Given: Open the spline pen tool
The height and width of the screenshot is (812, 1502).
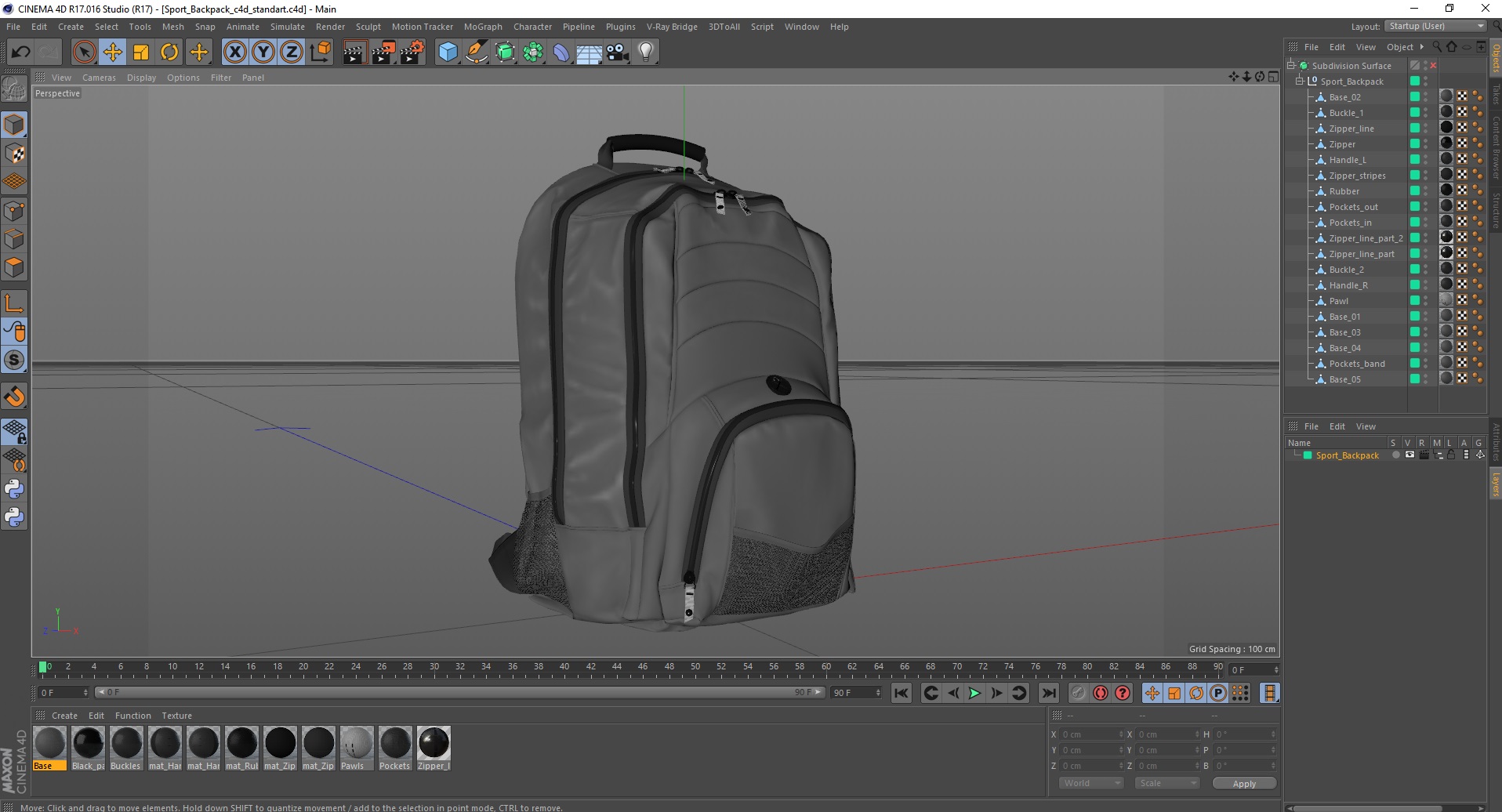Looking at the screenshot, I should click(477, 53).
